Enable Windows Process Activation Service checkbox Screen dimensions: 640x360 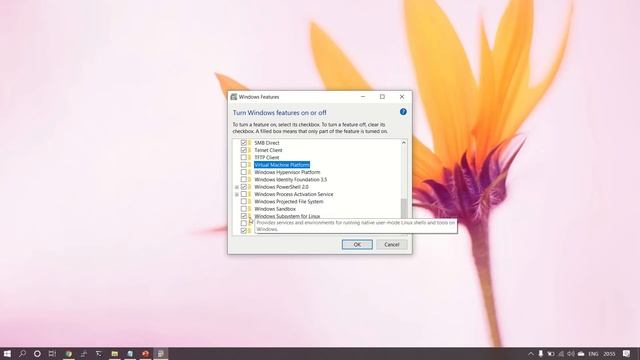(244, 194)
